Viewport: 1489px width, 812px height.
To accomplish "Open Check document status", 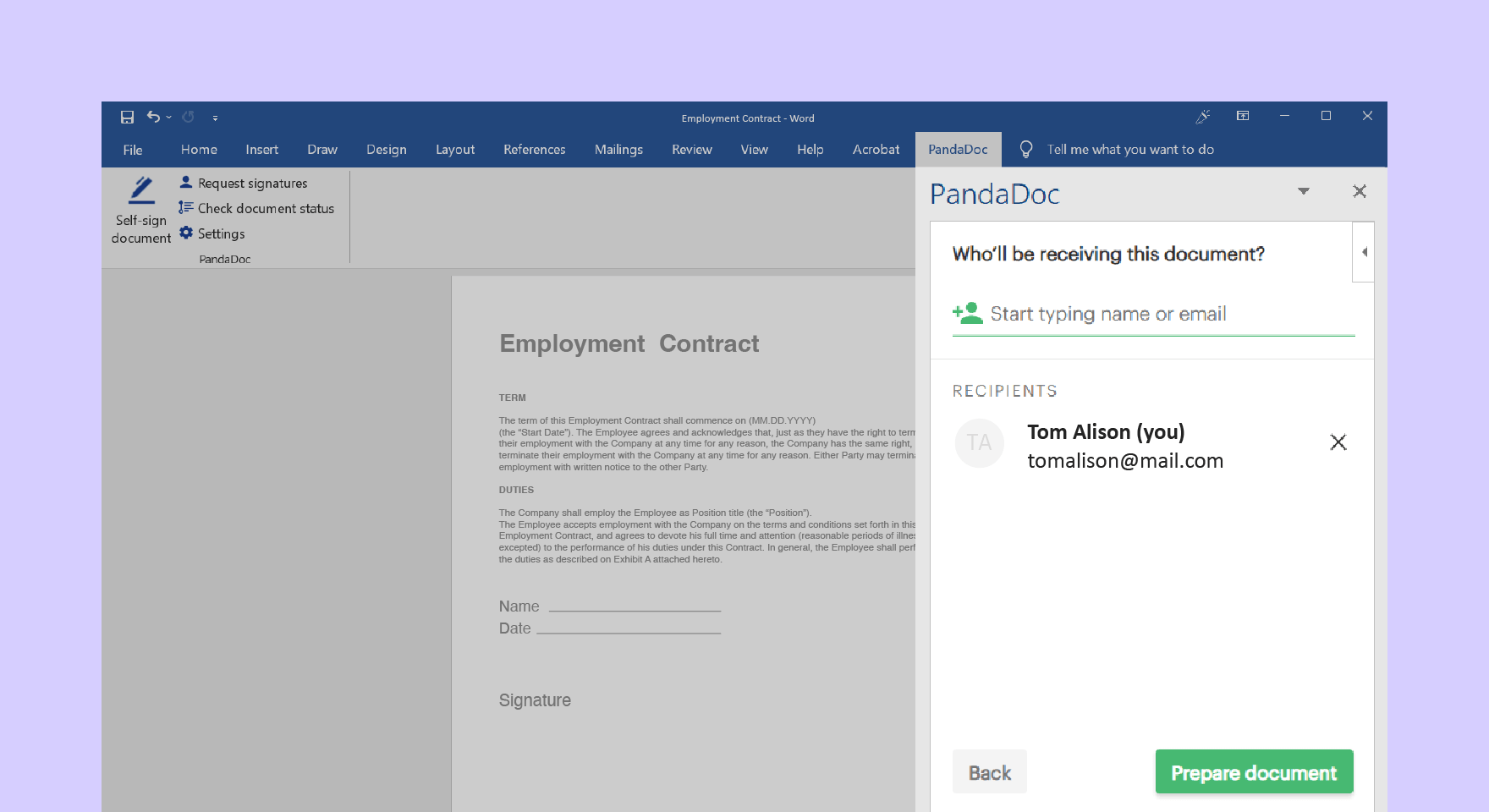I will (184, 207).
